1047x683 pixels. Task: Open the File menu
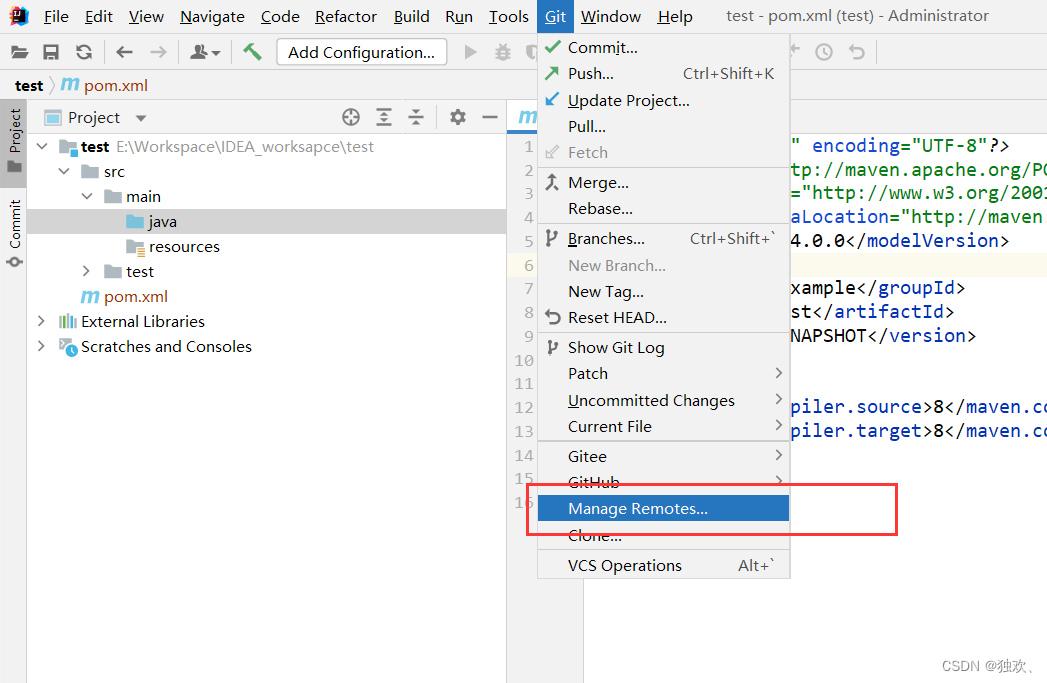click(56, 16)
